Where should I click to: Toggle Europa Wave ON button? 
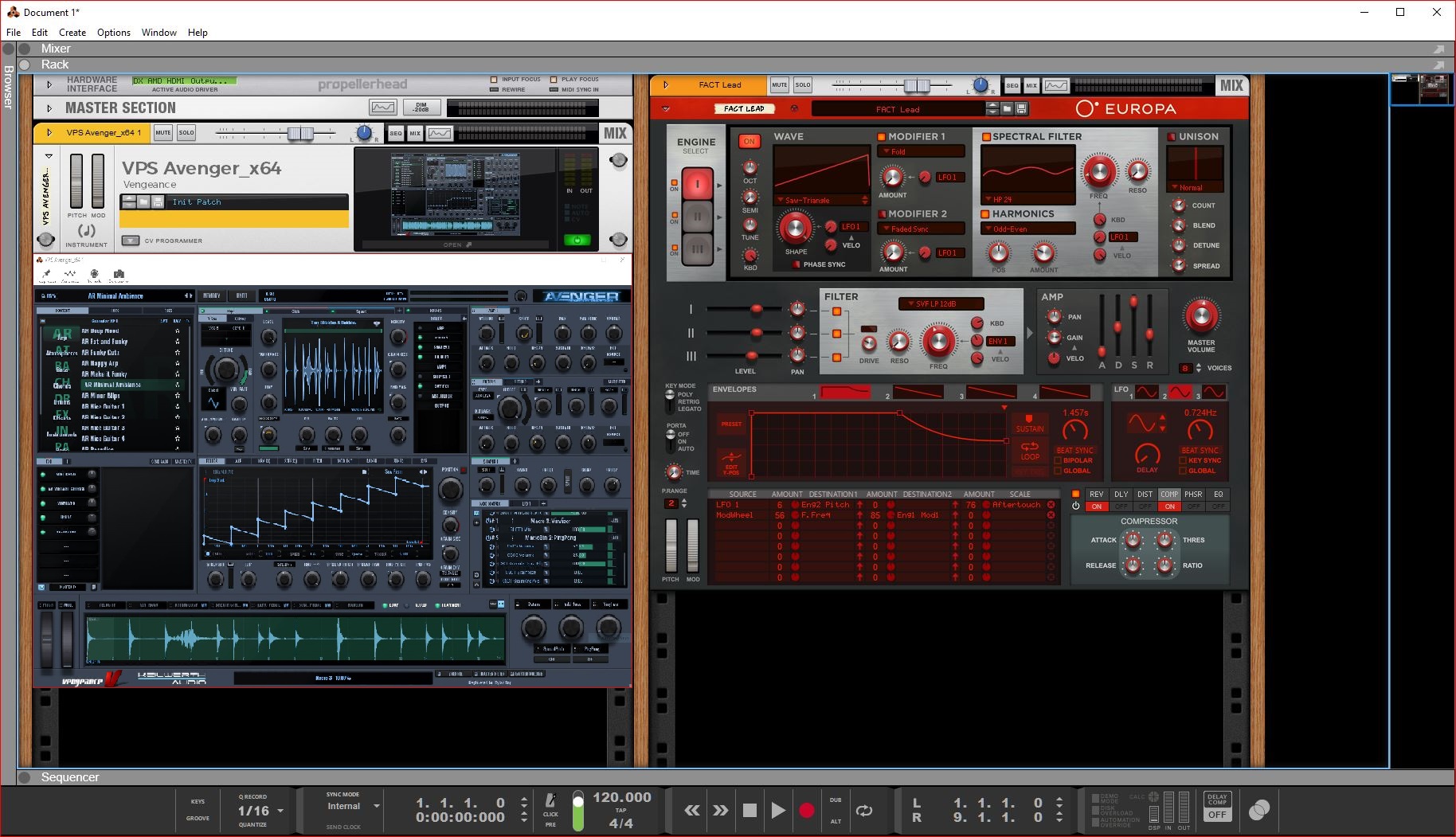(x=750, y=141)
